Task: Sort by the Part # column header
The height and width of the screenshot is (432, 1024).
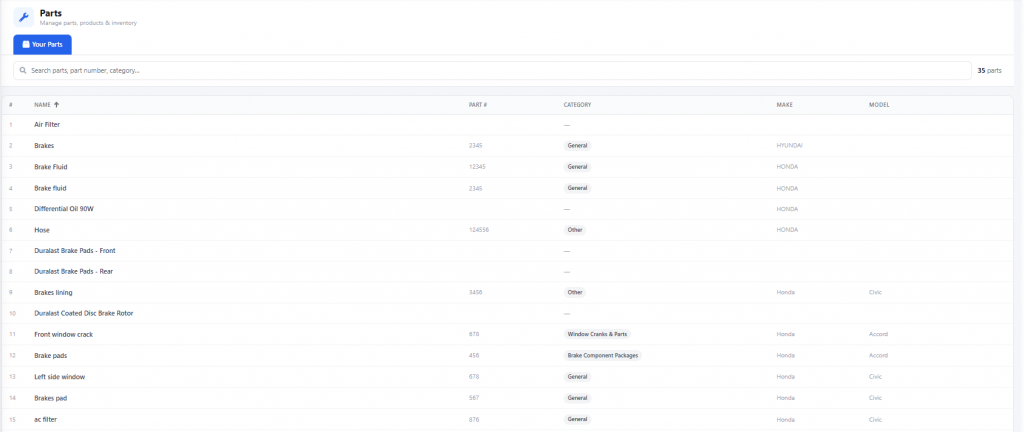Action: pos(477,104)
